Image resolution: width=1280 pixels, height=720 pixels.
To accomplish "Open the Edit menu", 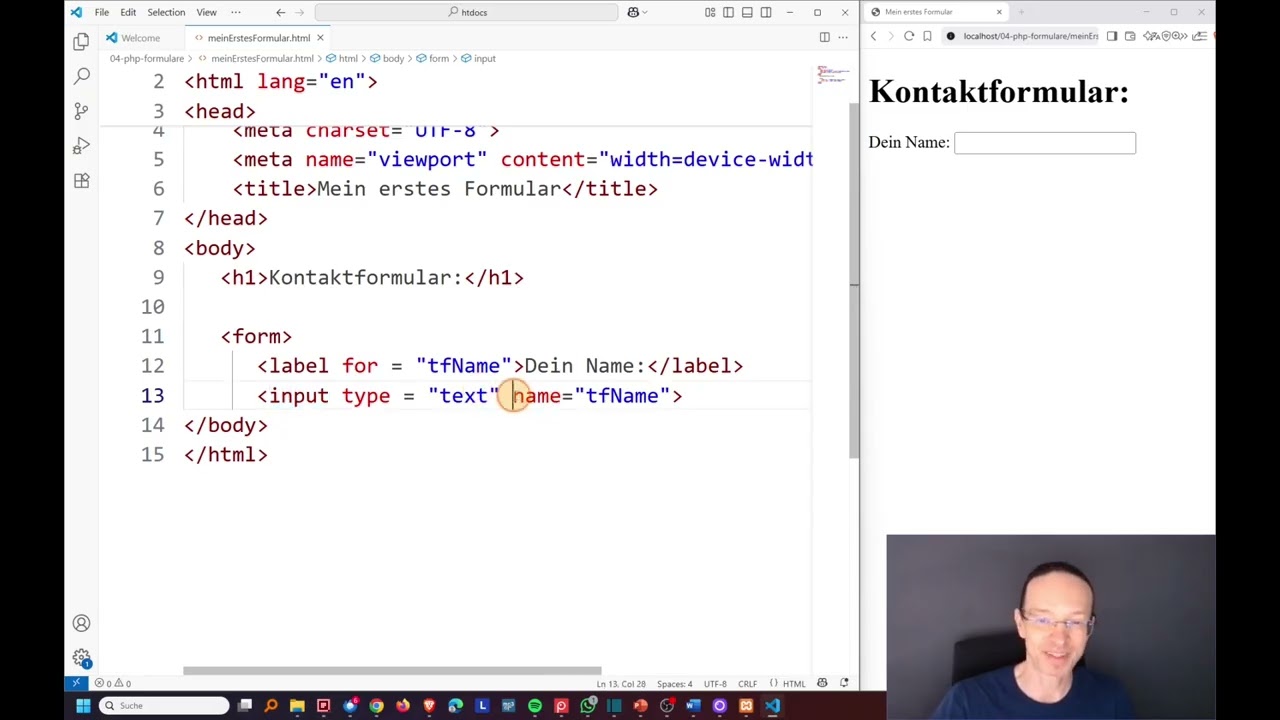I will pyautogui.click(x=128, y=12).
